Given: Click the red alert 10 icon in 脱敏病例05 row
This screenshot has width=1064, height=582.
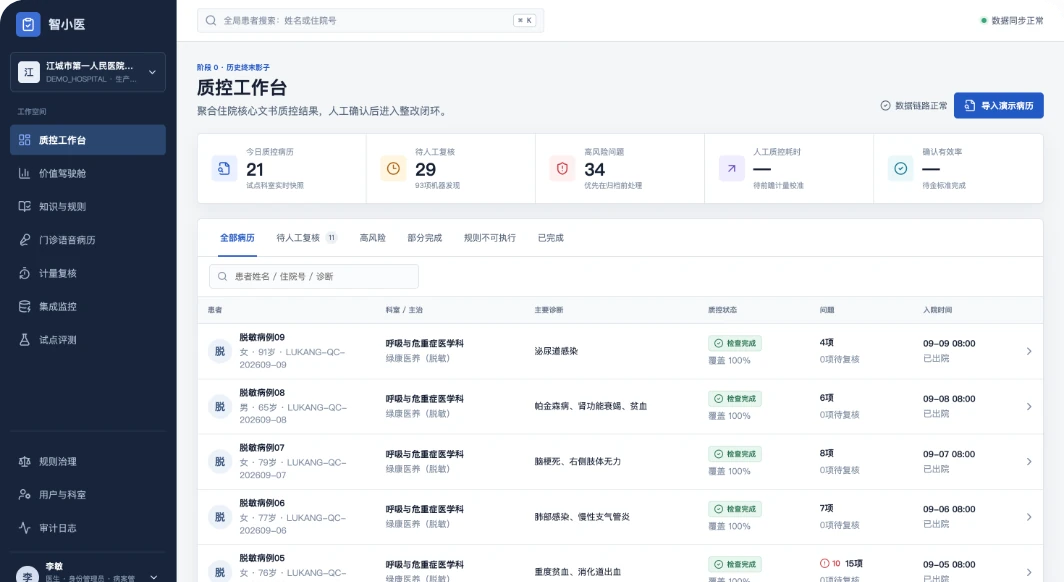Looking at the screenshot, I should pos(824,563).
